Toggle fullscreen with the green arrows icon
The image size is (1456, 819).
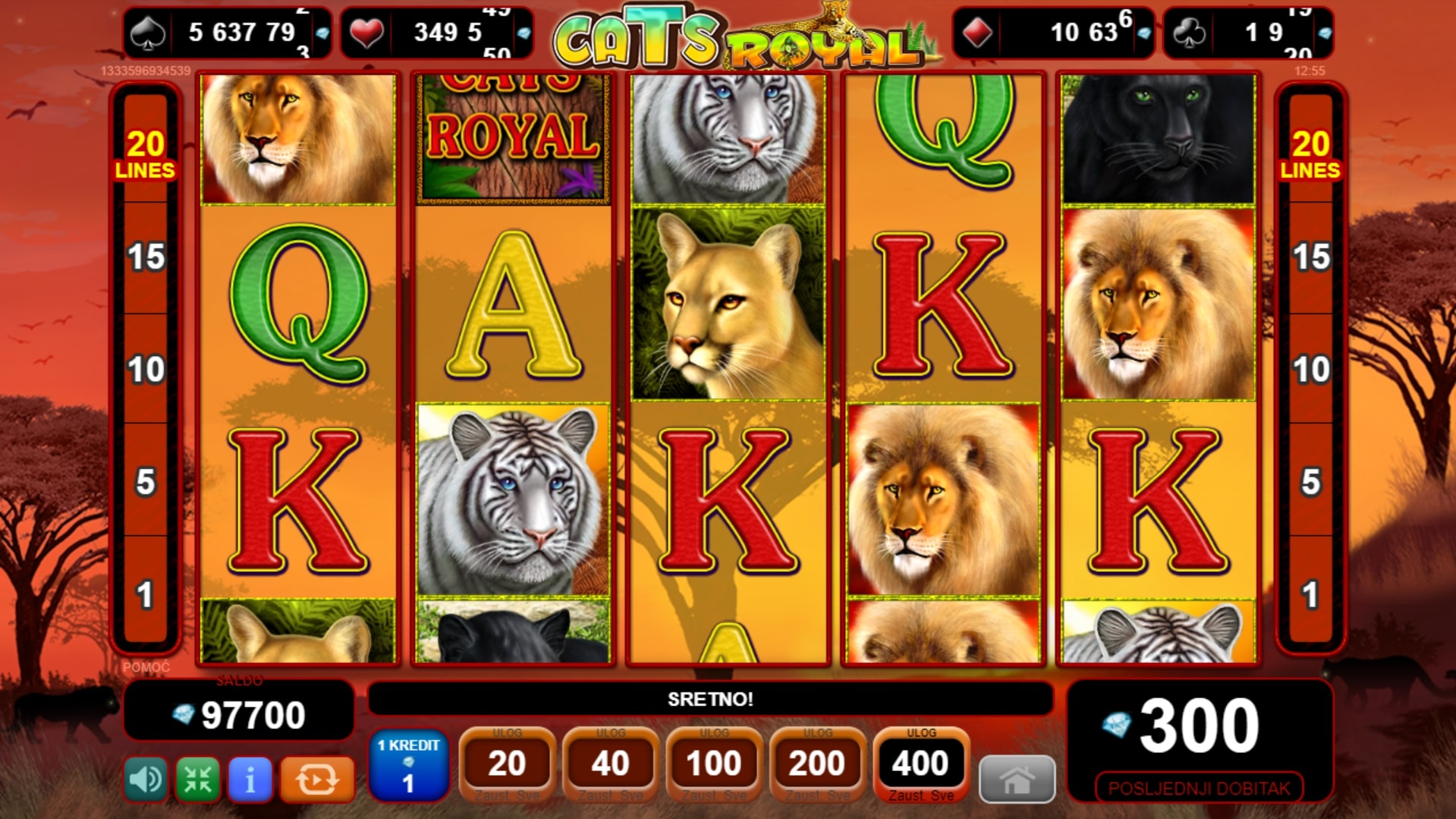[x=198, y=780]
